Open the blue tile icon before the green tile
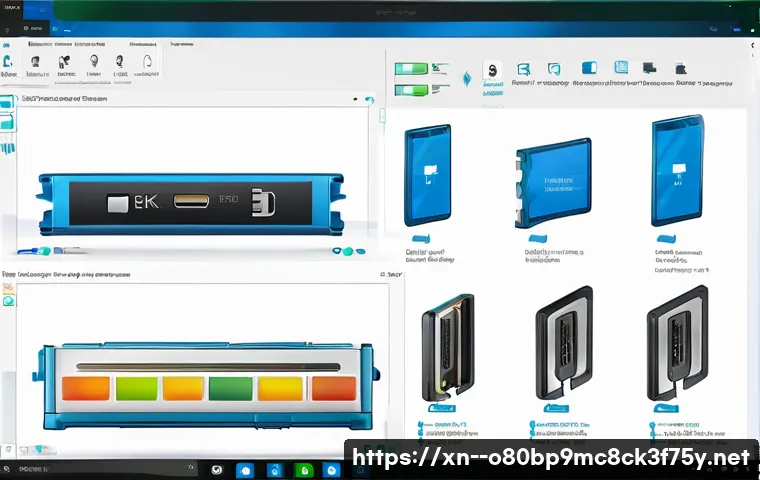Viewport: 760px width, 480px height. point(275,470)
